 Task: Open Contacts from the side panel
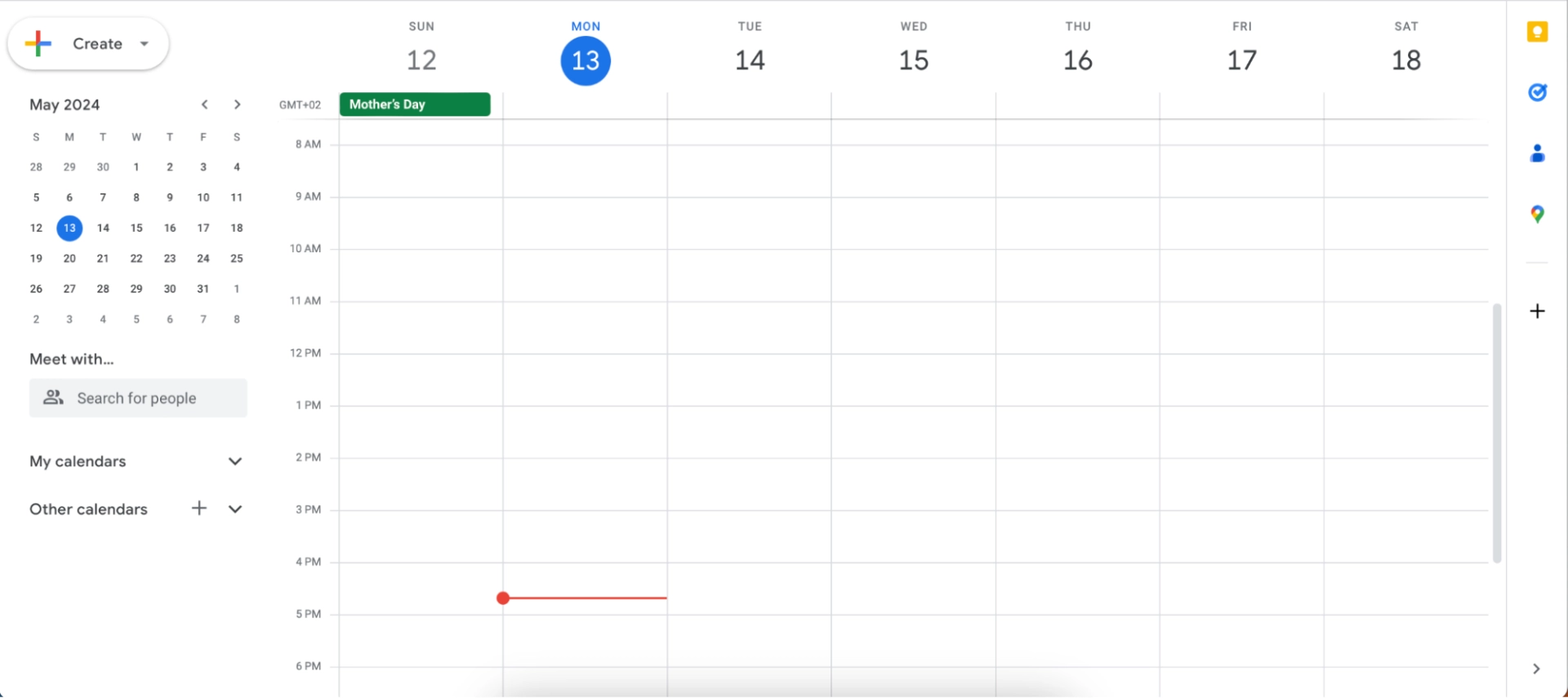[x=1537, y=153]
